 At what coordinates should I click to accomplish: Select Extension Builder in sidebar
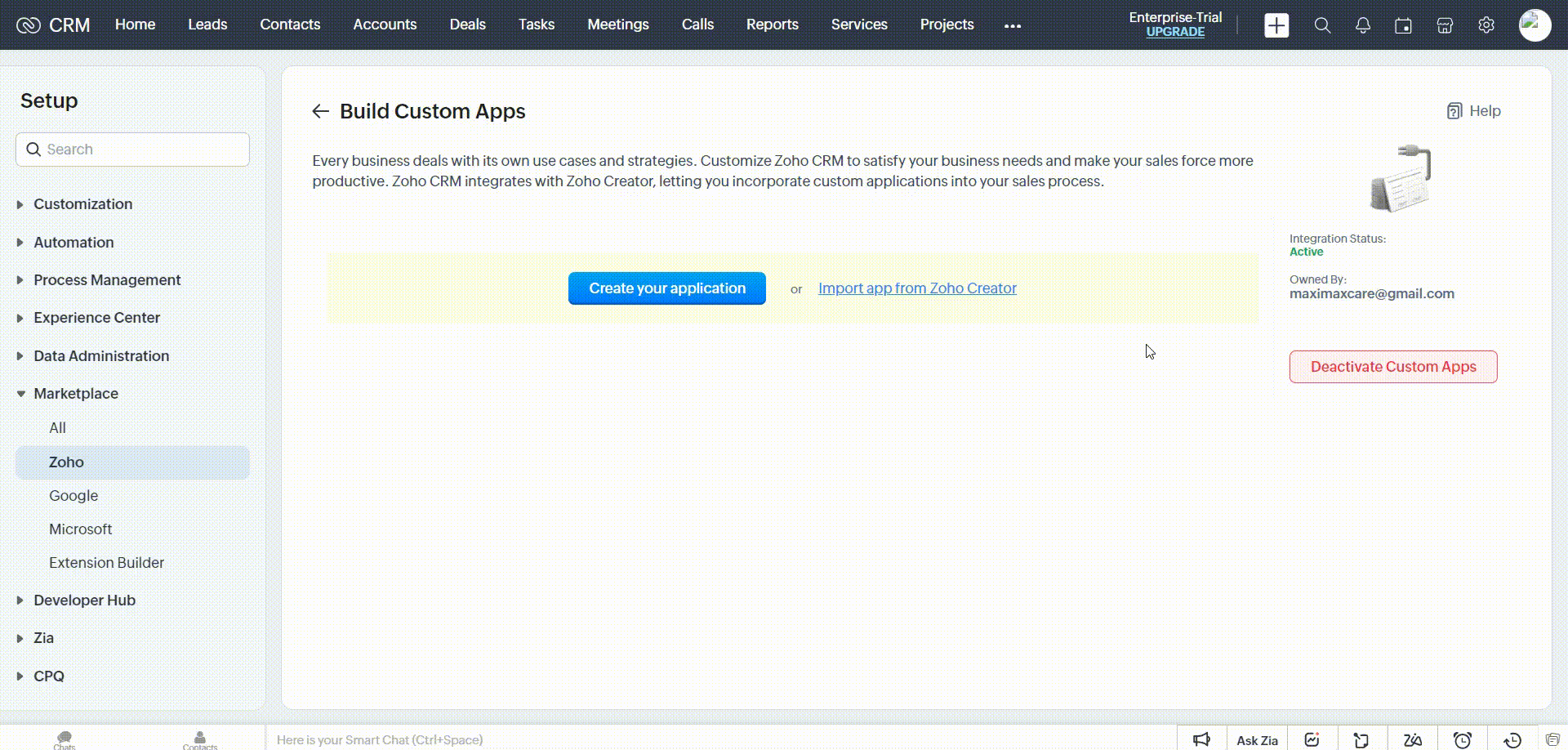(x=106, y=563)
